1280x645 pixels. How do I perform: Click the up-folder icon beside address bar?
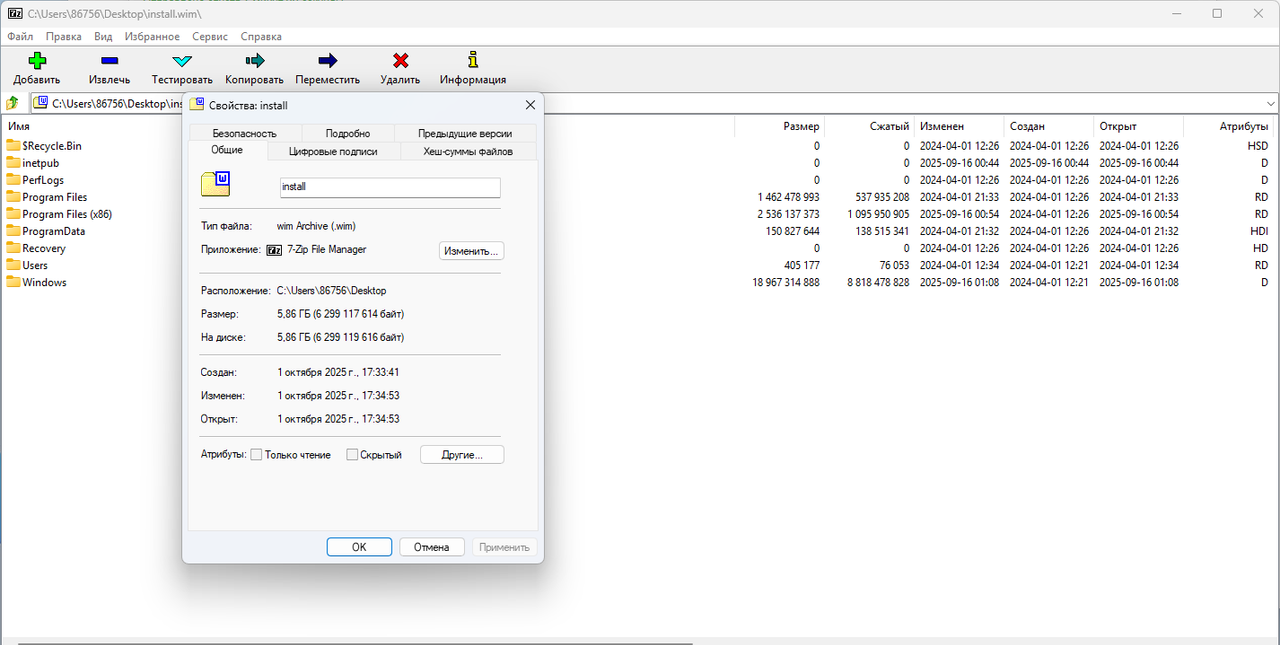coord(13,102)
